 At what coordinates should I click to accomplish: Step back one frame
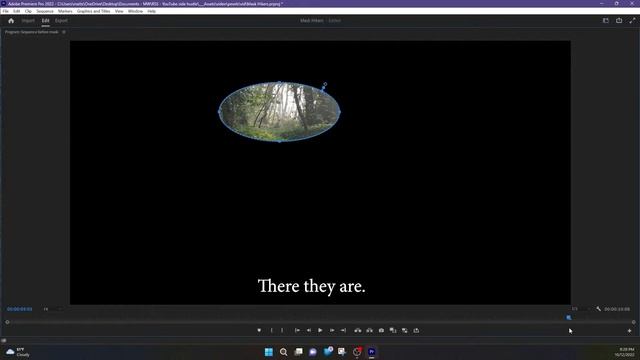pyautogui.click(x=309, y=331)
